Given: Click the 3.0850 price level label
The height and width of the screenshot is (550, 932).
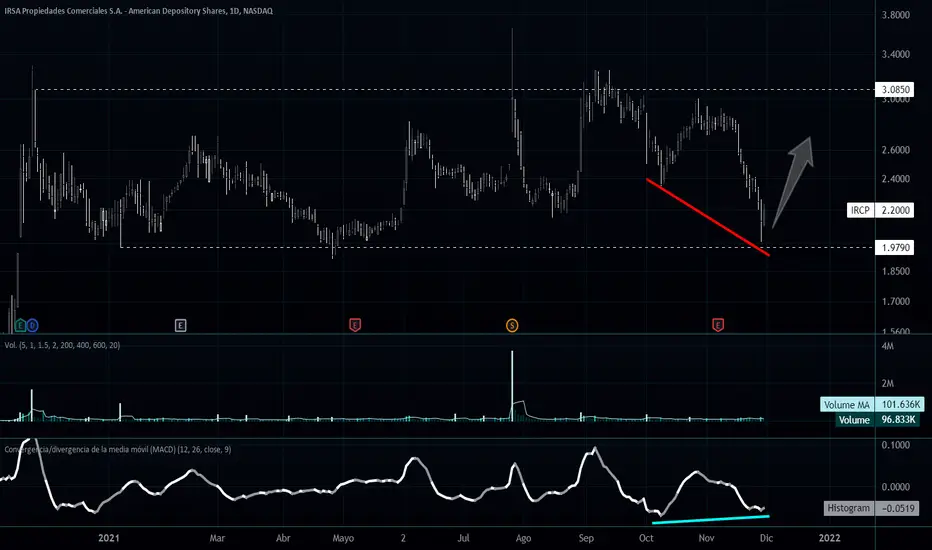Looking at the screenshot, I should (x=893, y=90).
